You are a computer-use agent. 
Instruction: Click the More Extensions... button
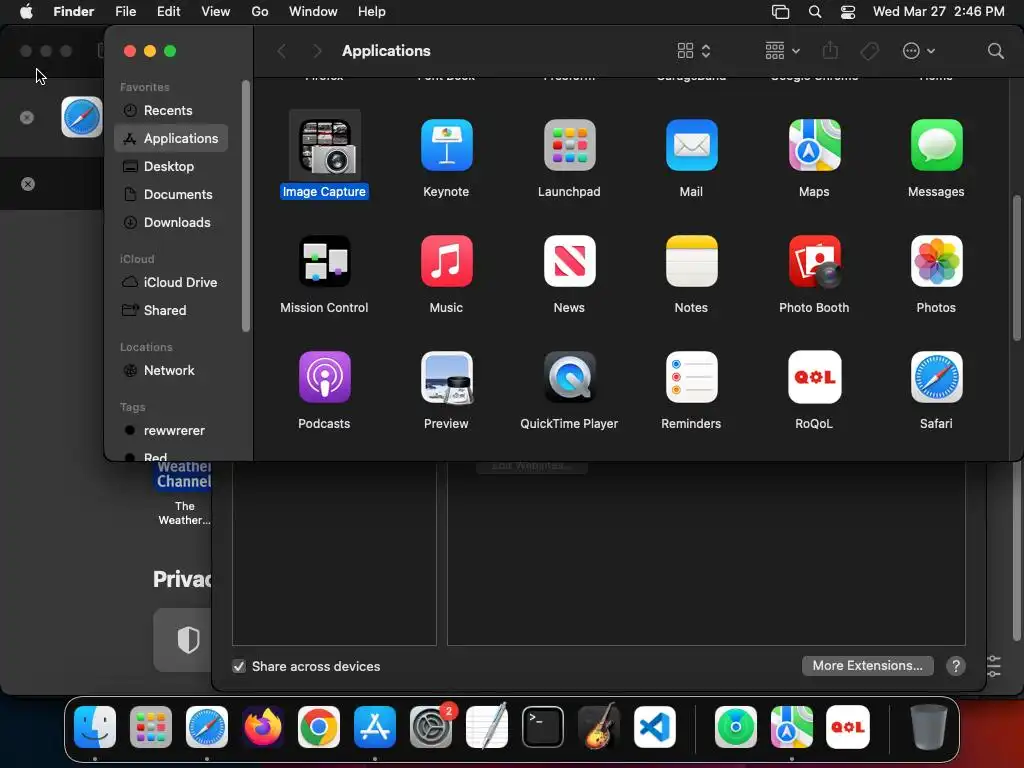tap(867, 665)
